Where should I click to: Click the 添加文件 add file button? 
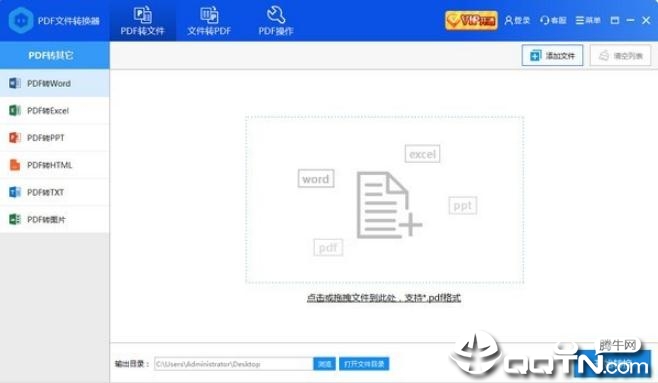552,55
